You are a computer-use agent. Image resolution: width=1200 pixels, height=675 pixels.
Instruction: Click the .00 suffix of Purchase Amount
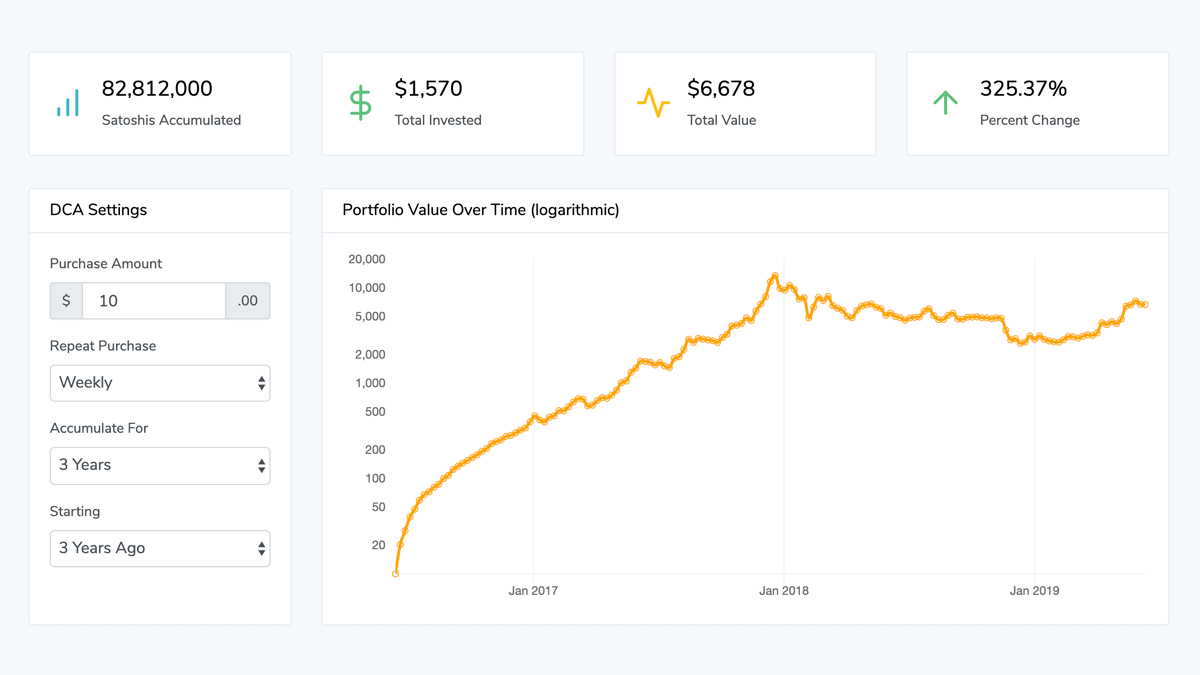pos(248,301)
